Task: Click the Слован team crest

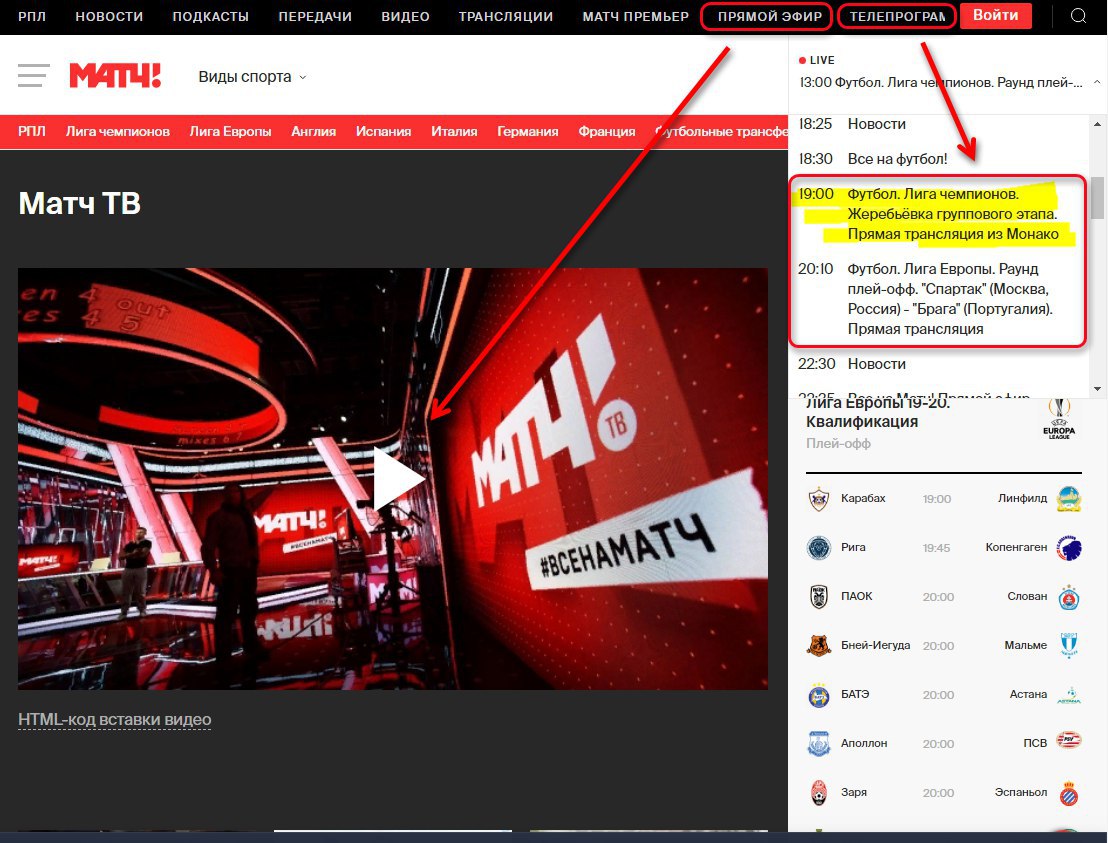Action: click(x=1069, y=597)
